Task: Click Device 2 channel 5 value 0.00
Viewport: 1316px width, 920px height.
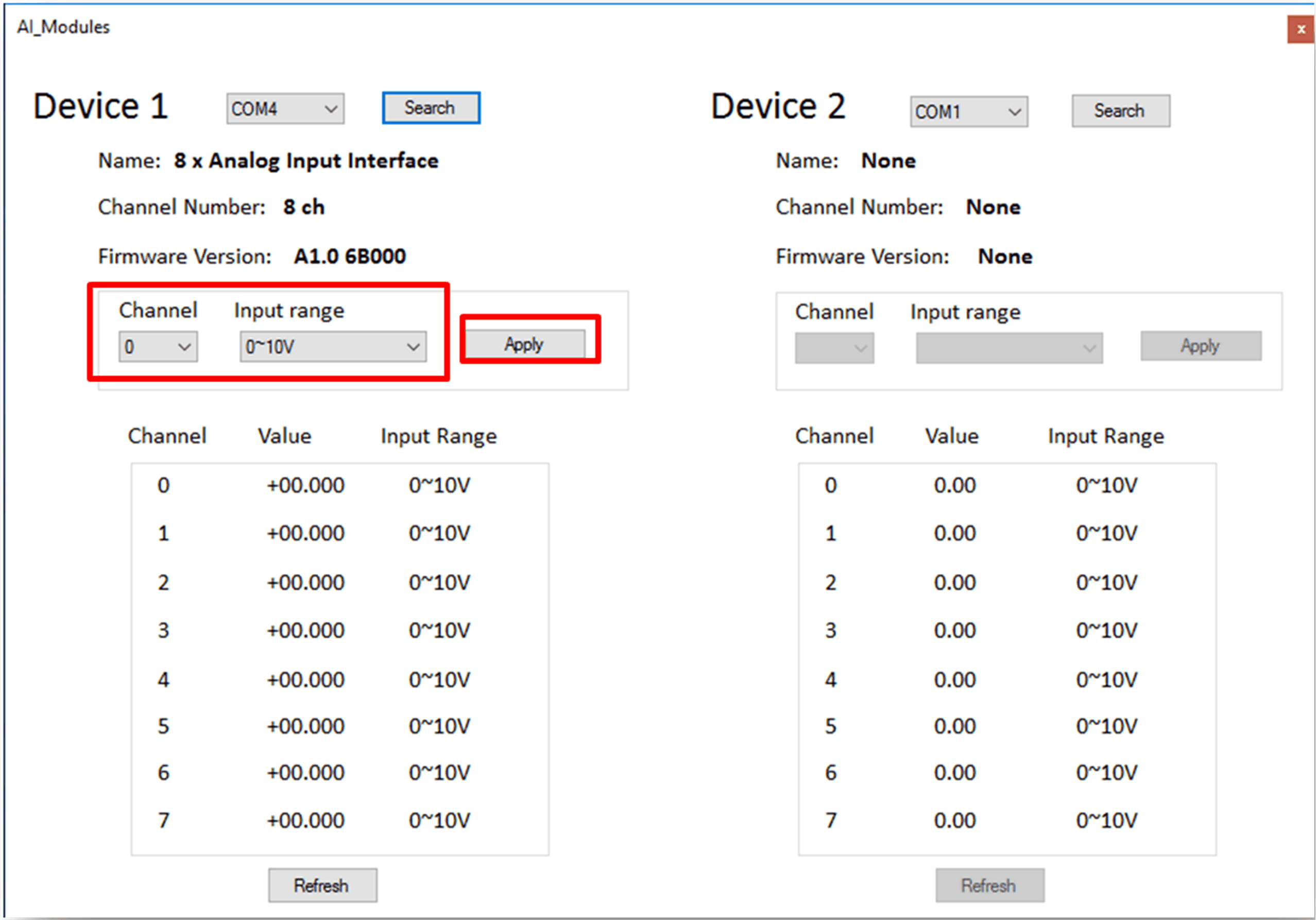Action: pyautogui.click(x=954, y=726)
